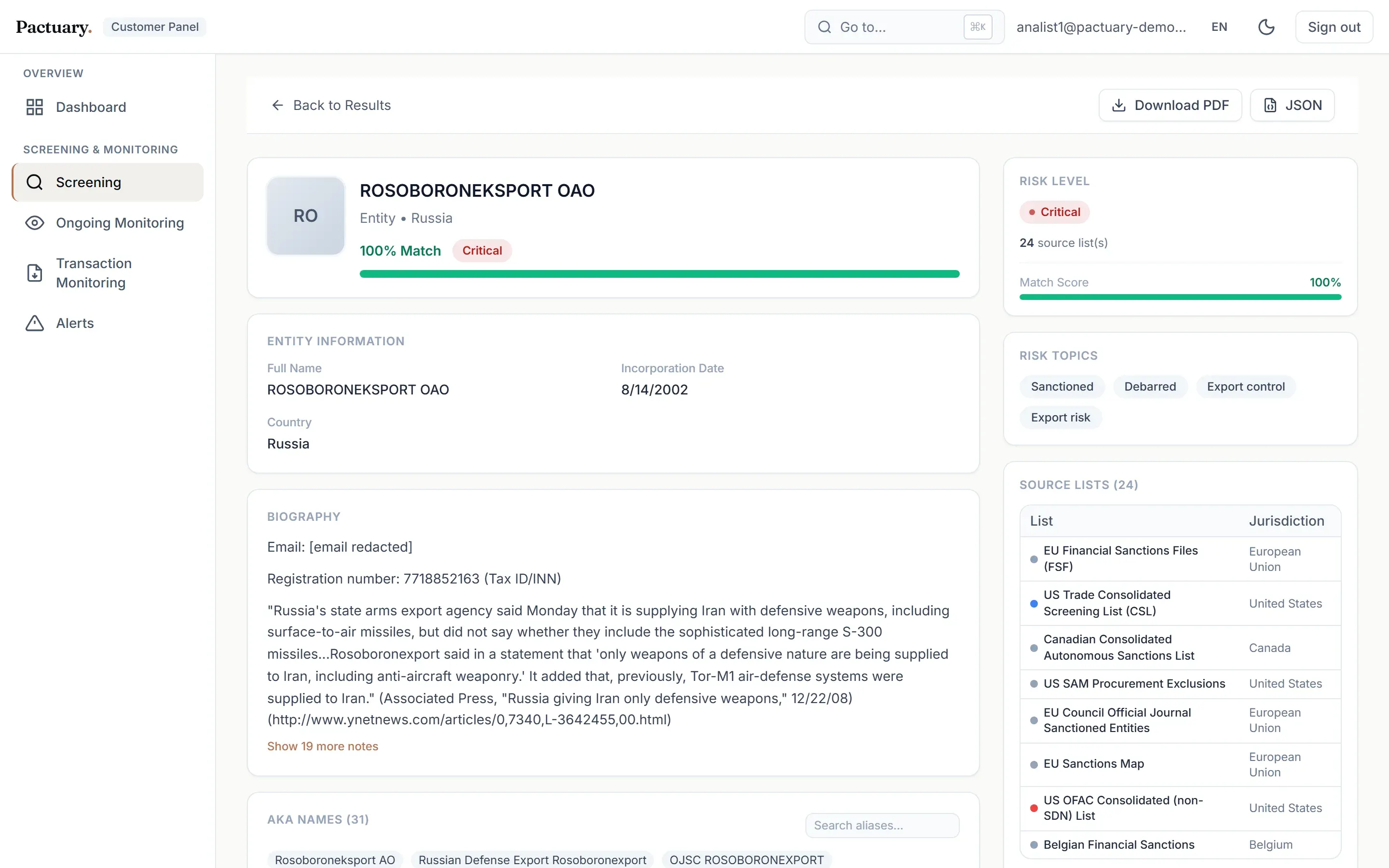Click the Sign out button
Viewport: 1389px width, 868px height.
(1334, 27)
